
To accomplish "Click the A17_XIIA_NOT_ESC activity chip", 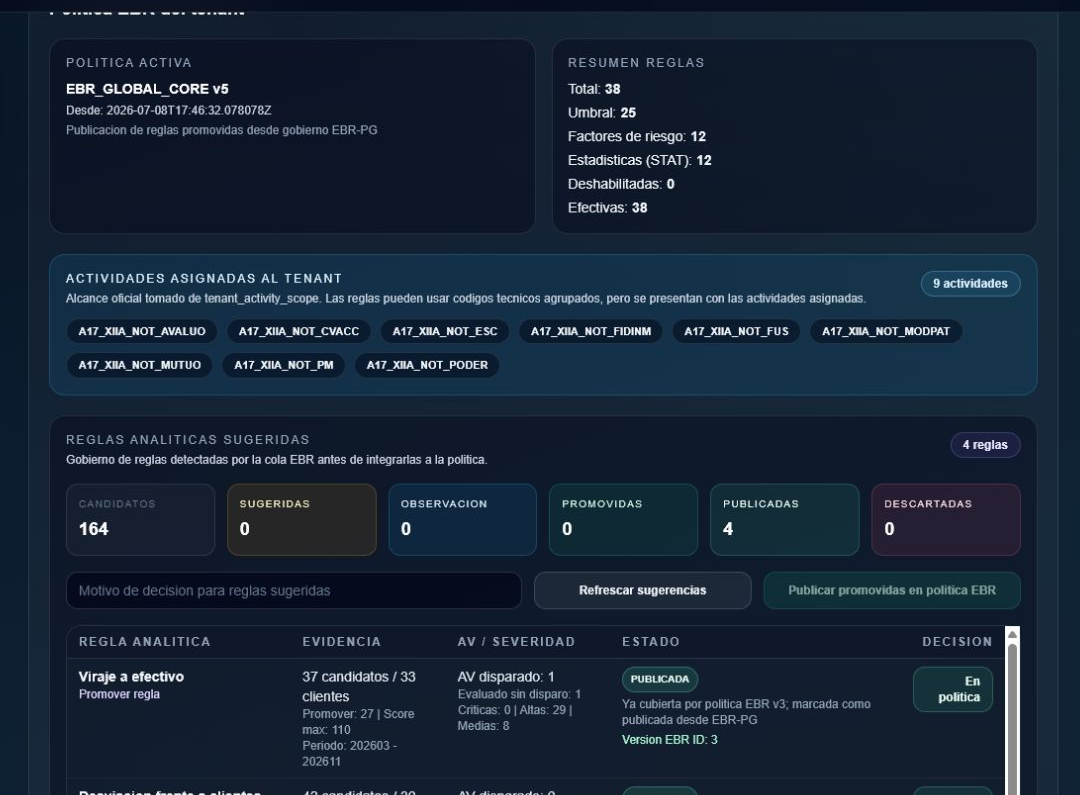I will 445,331.
